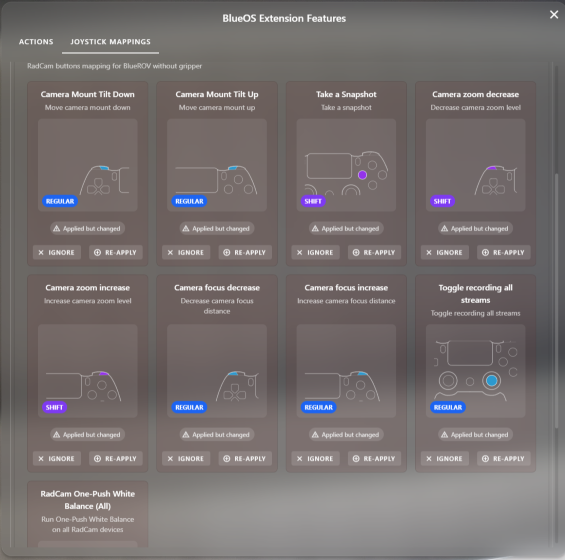Click the SHIFT badge on Take a Snapshot
The image size is (565, 560).
pos(313,201)
